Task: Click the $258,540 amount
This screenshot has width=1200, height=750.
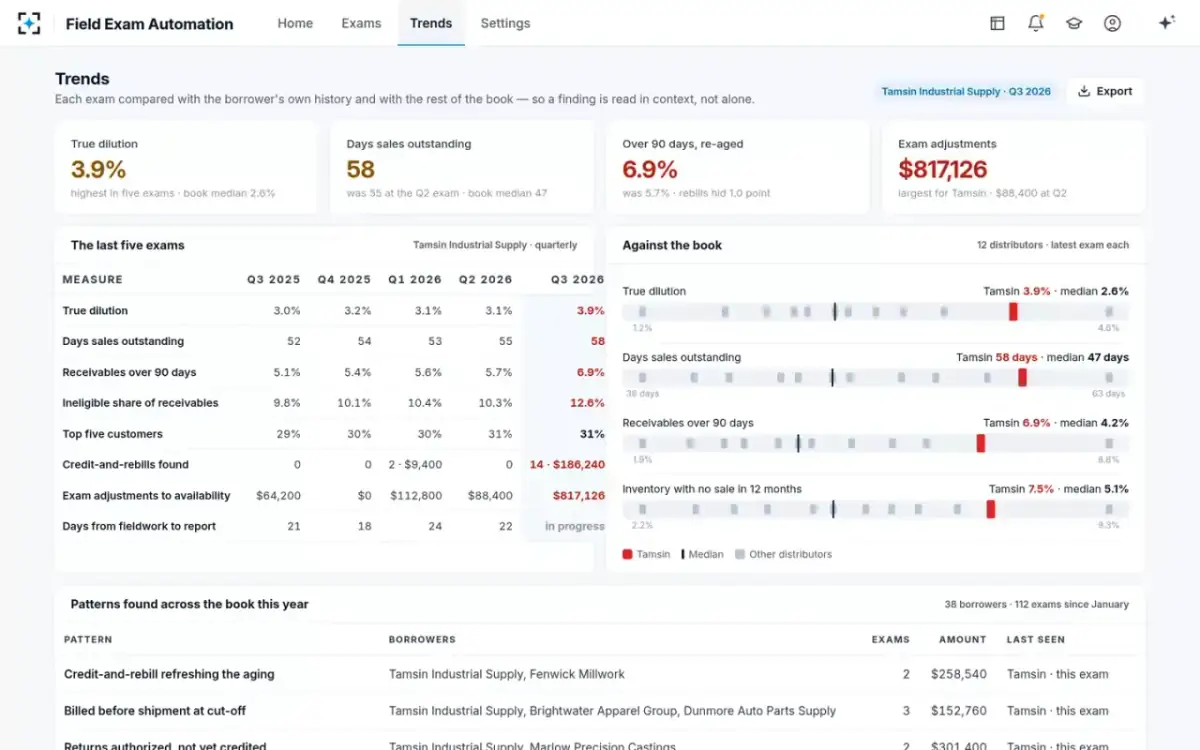Action: [959, 675]
